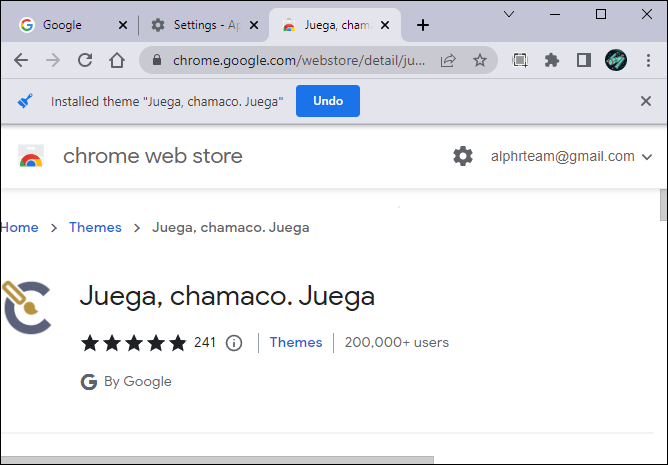Open the screenshot capture extension icon
The height and width of the screenshot is (465, 668).
tap(520, 60)
